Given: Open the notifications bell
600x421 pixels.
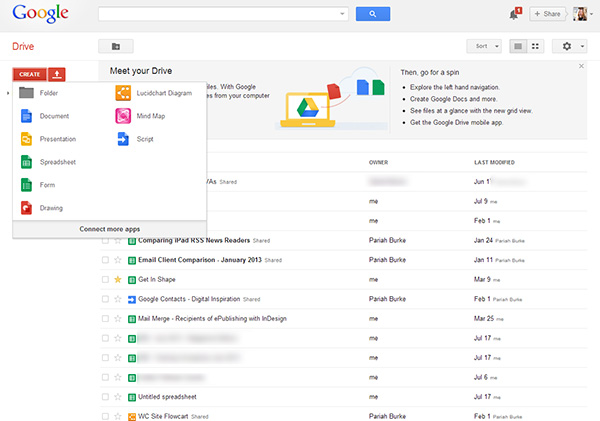Looking at the screenshot, I should (514, 14).
